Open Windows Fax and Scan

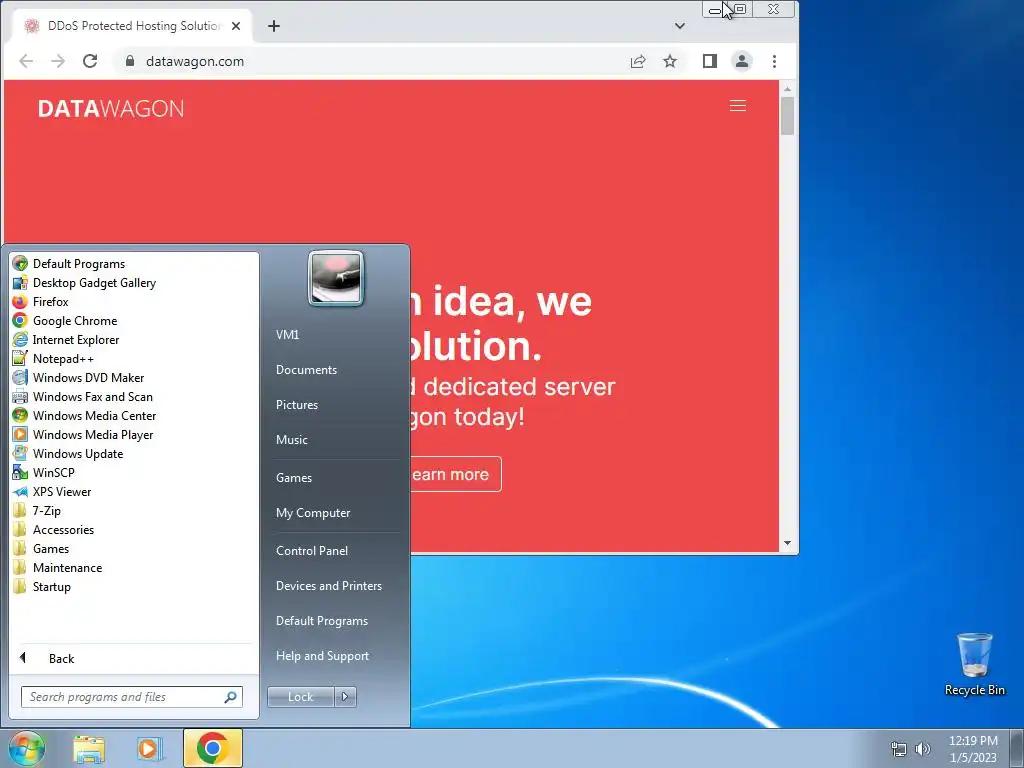(92, 396)
